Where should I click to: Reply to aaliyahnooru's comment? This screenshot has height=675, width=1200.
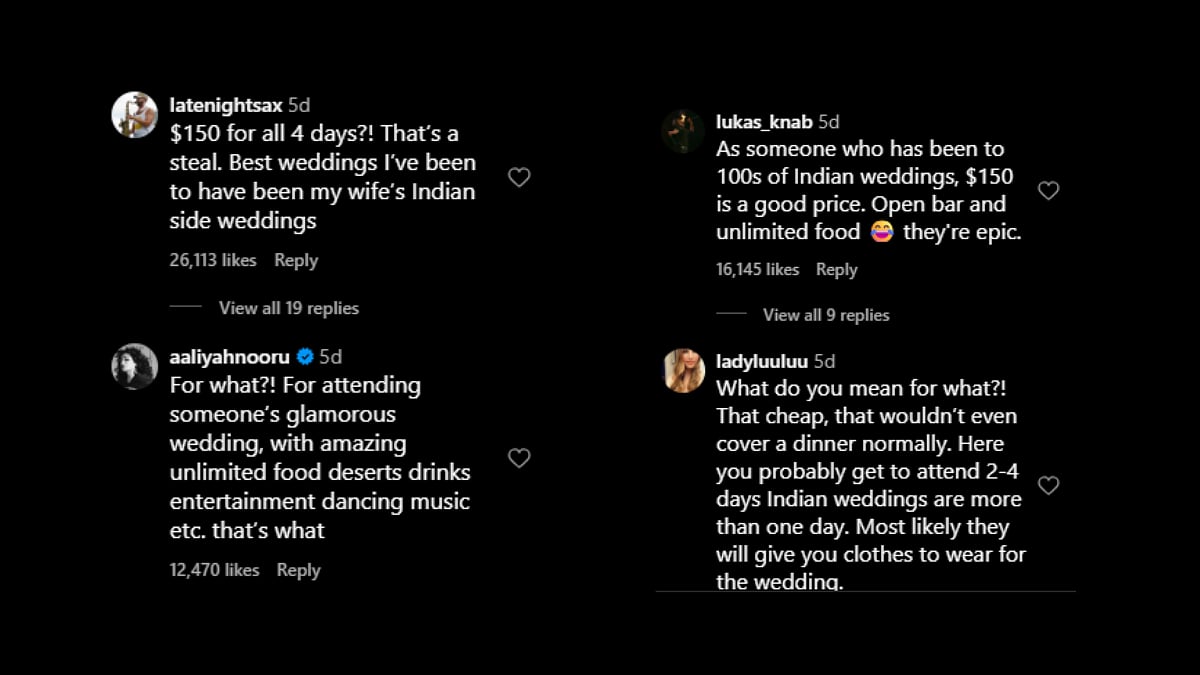click(298, 570)
